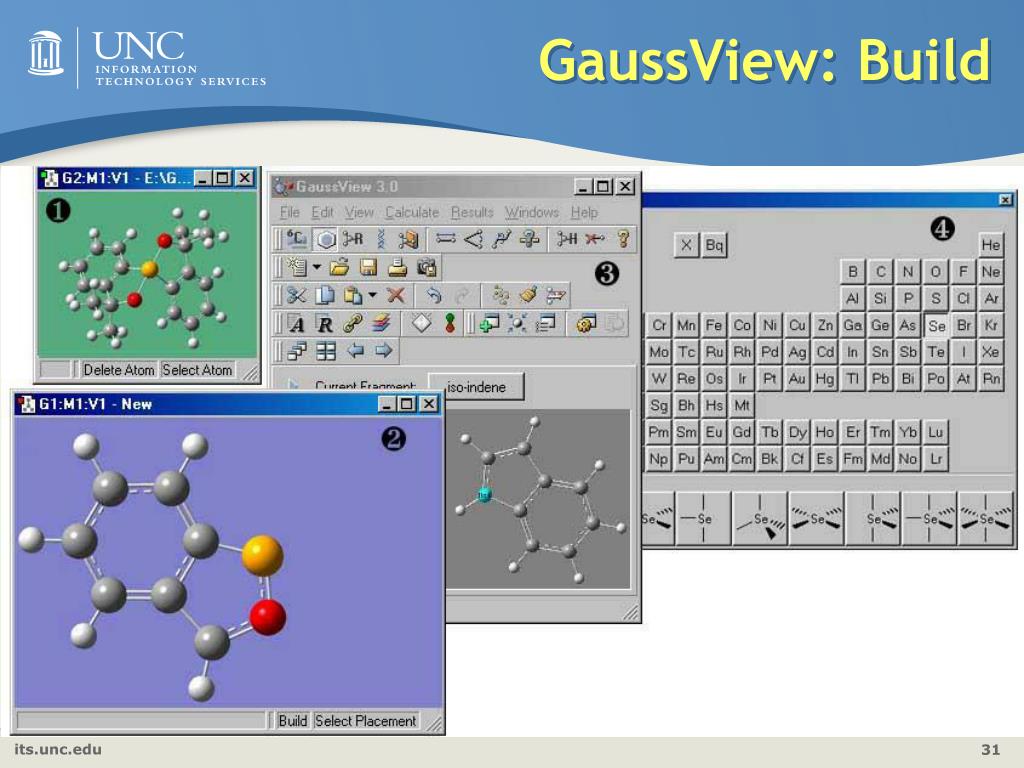Open the Edit menu in GaussView
Viewport: 1024px width, 768px height.
pos(323,213)
